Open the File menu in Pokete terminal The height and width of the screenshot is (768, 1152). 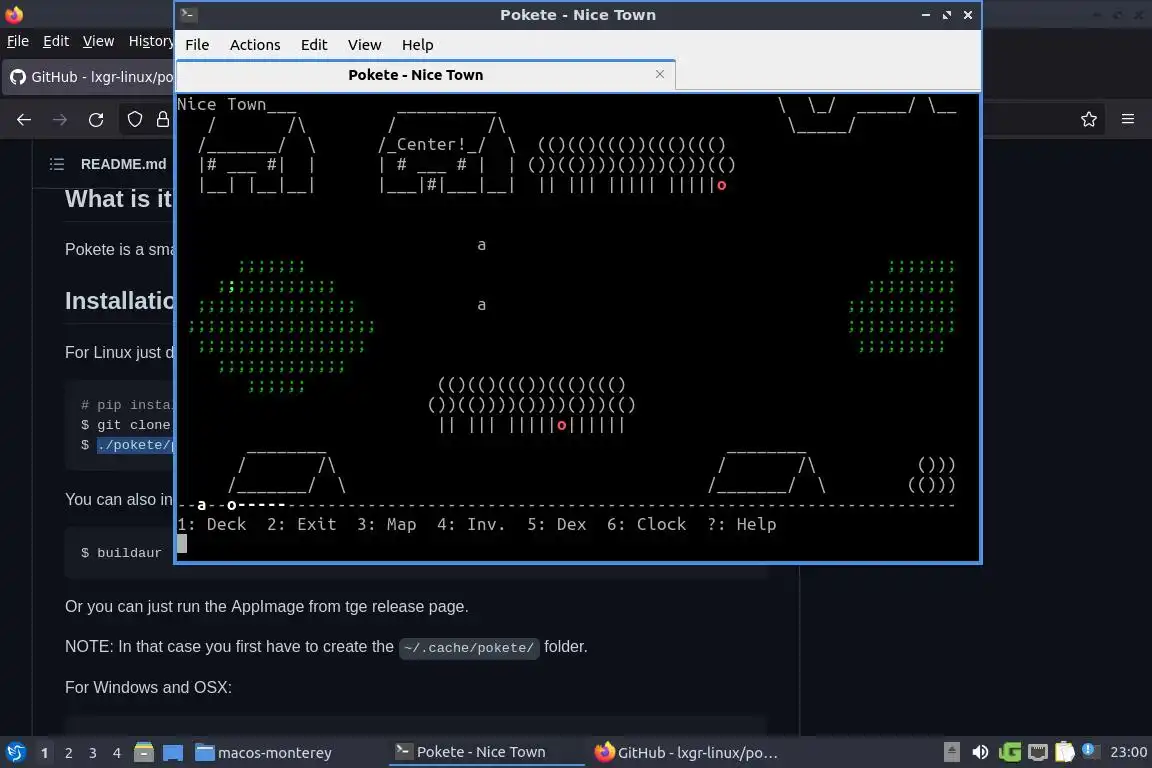tap(197, 45)
